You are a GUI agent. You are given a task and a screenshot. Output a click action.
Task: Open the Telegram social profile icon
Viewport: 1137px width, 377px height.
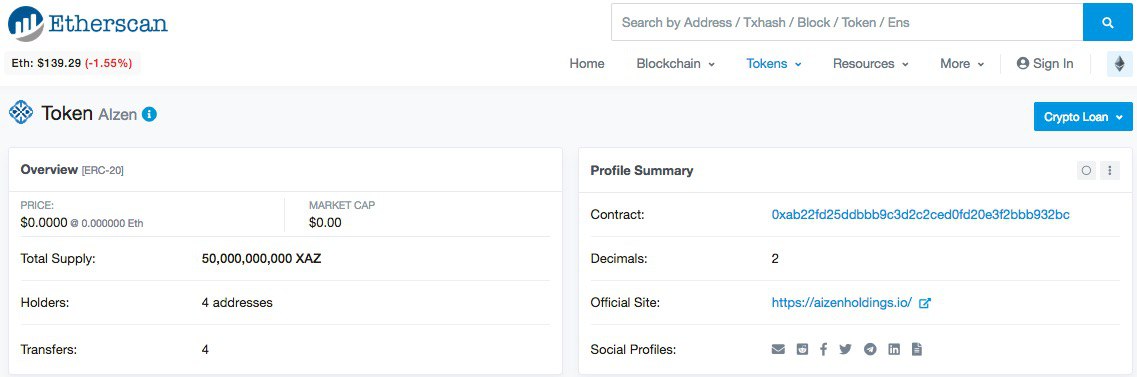pyautogui.click(x=870, y=349)
